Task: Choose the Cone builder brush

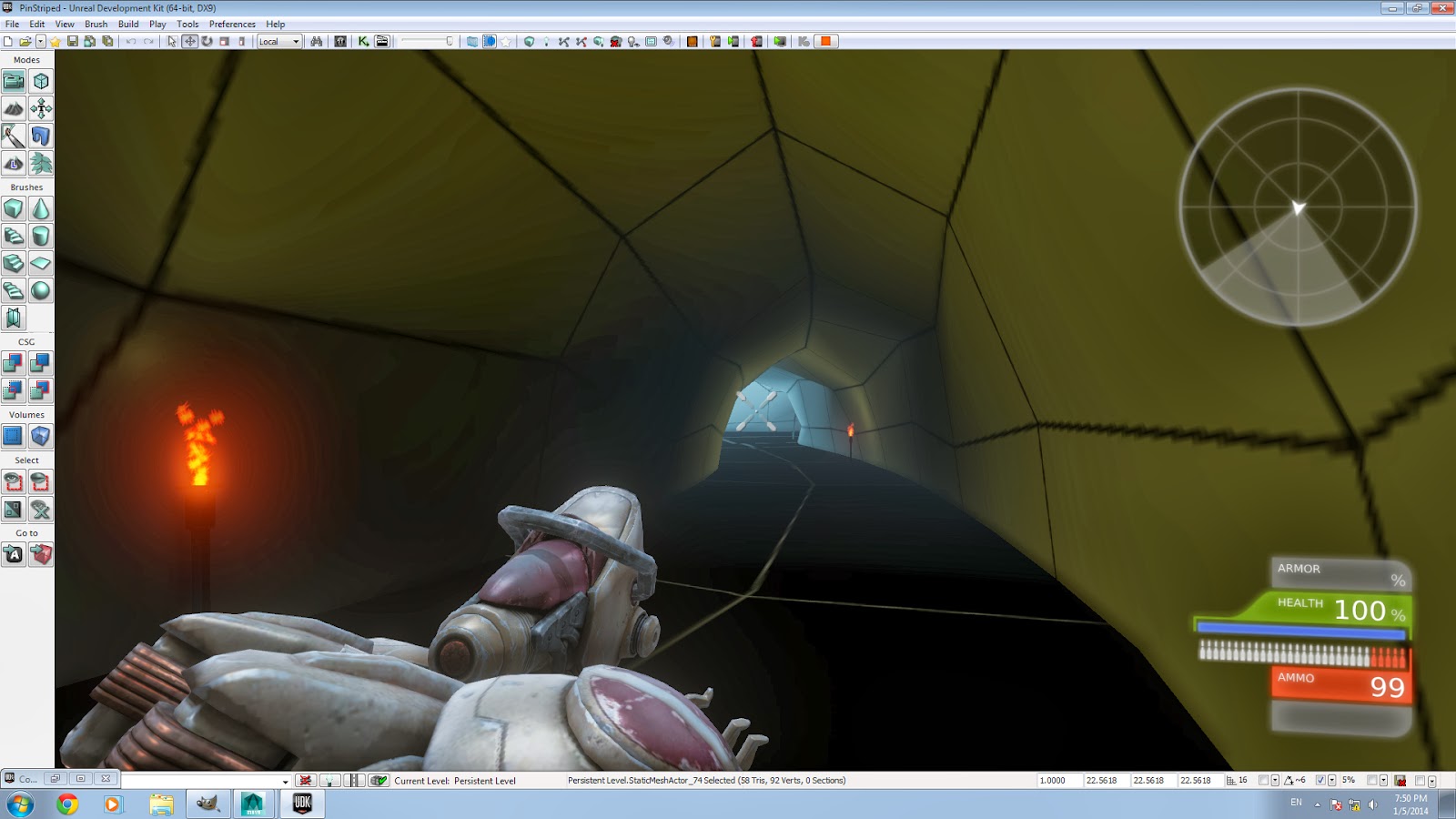Action: click(x=41, y=208)
